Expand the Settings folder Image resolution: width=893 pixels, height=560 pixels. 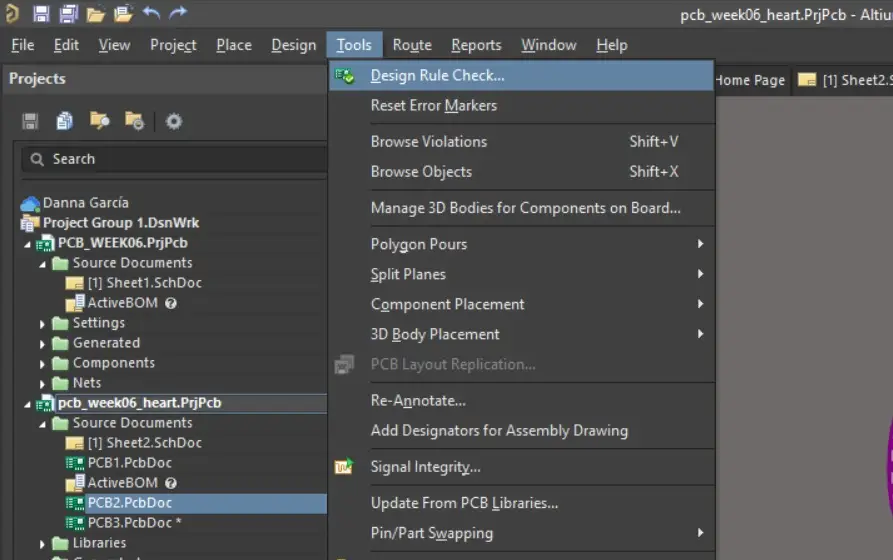click(x=43, y=323)
